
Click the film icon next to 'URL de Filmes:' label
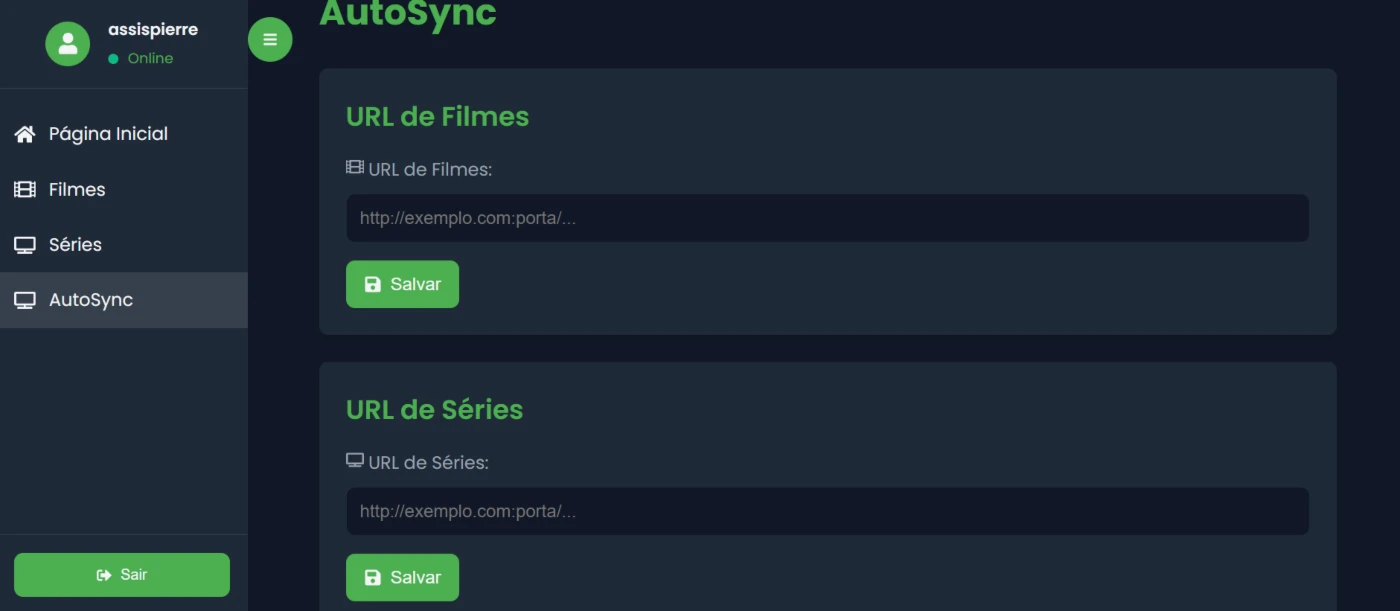click(355, 168)
